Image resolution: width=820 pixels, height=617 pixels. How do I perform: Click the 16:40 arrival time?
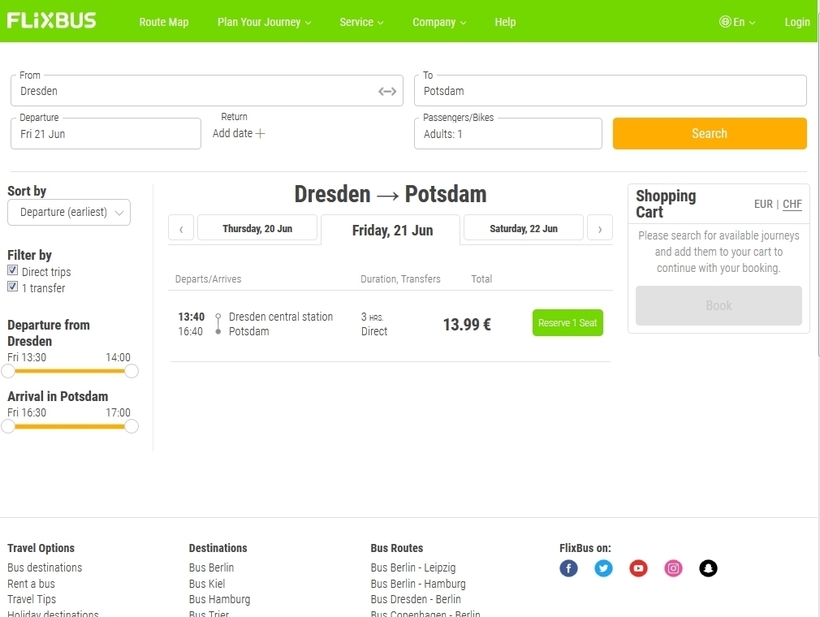190,332
